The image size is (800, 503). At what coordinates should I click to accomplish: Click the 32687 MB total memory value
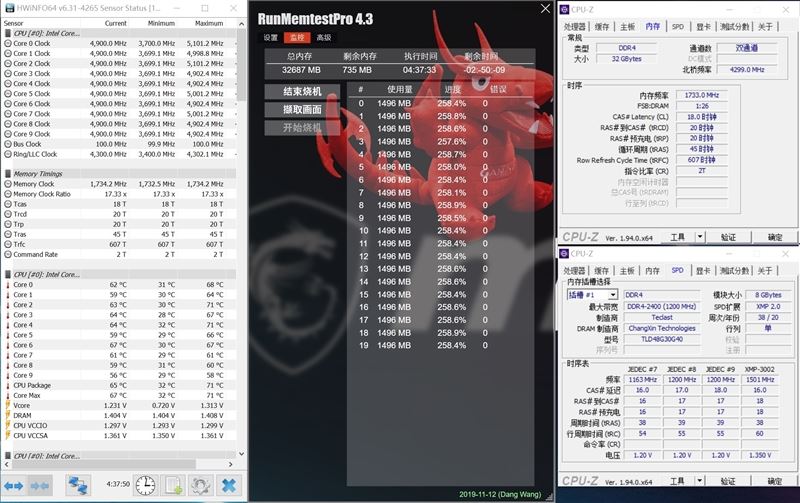pyautogui.click(x=301, y=70)
